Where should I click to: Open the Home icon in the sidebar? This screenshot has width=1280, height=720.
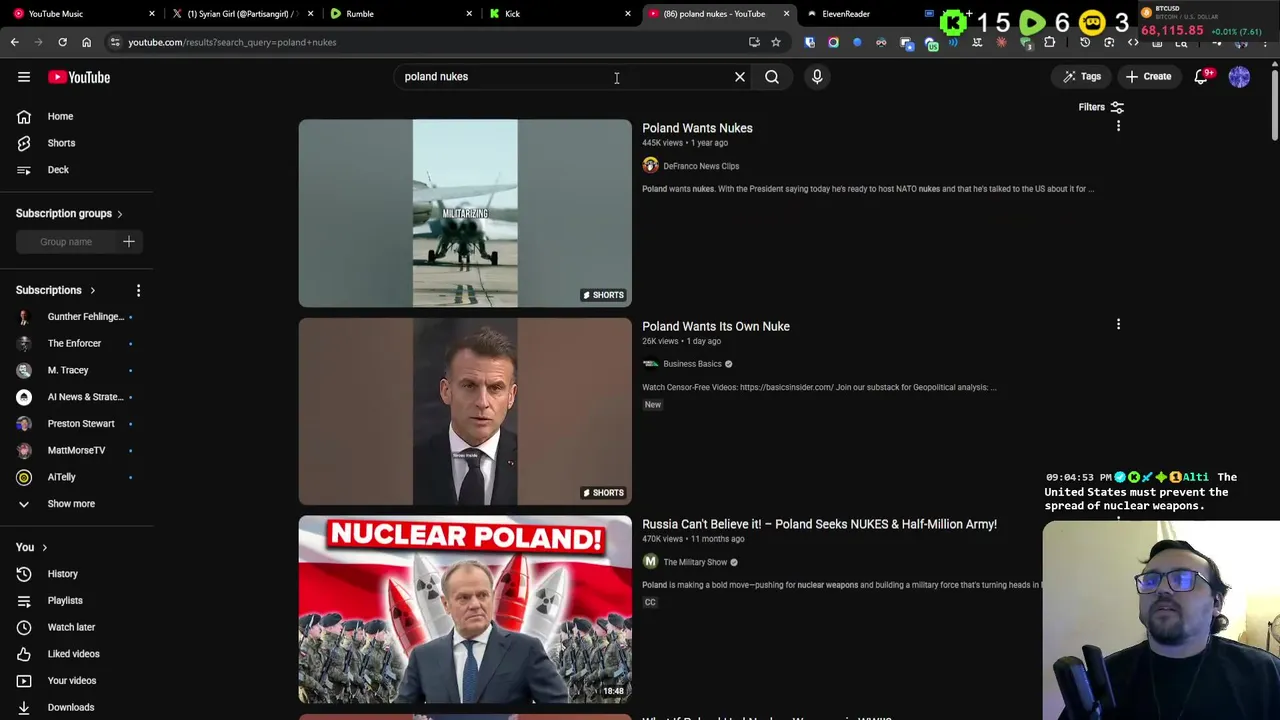click(24, 117)
